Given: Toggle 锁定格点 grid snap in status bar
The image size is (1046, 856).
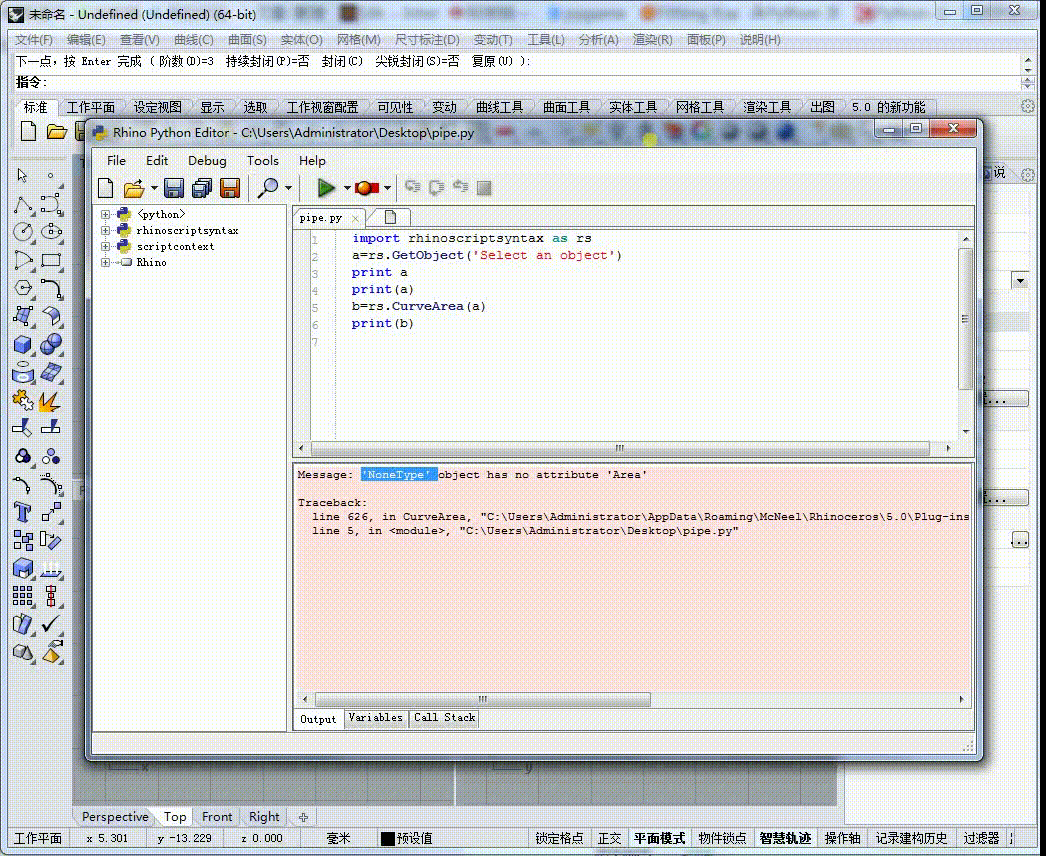Looking at the screenshot, I should (559, 838).
